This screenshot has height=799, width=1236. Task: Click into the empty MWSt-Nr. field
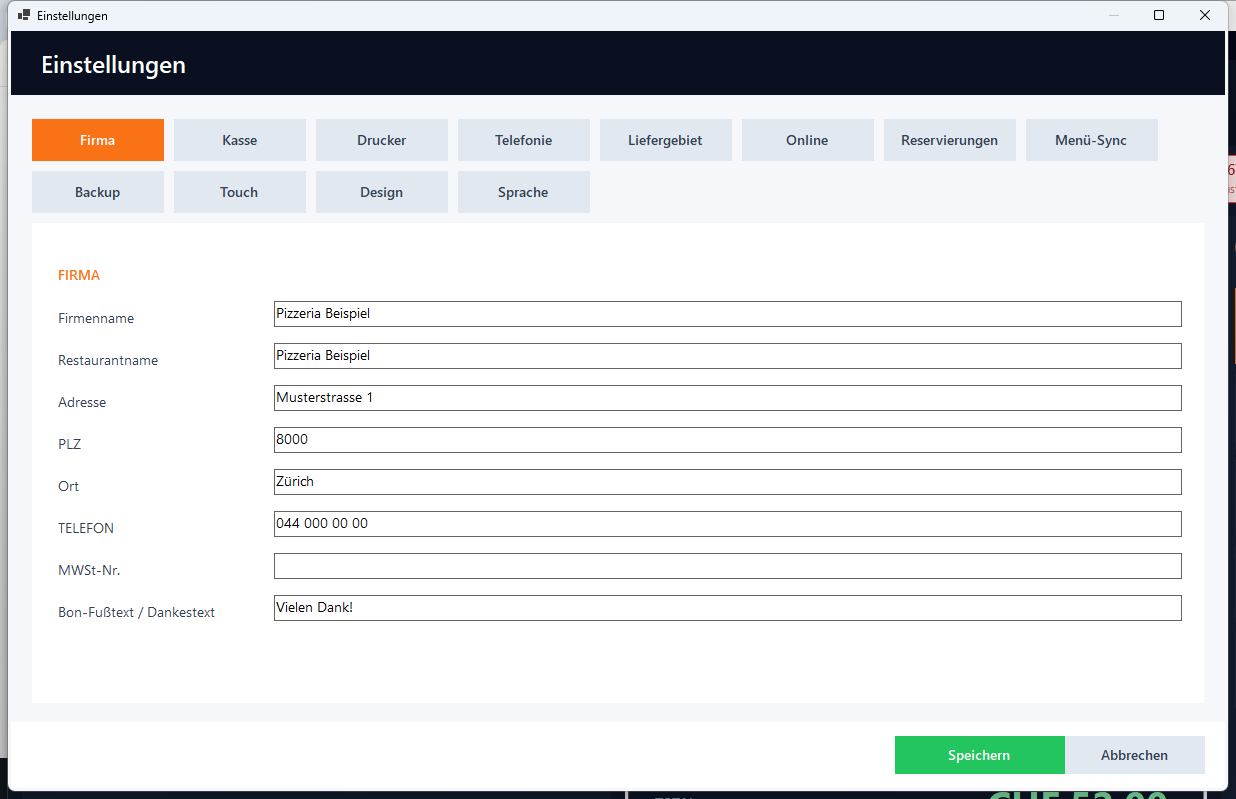coord(728,566)
